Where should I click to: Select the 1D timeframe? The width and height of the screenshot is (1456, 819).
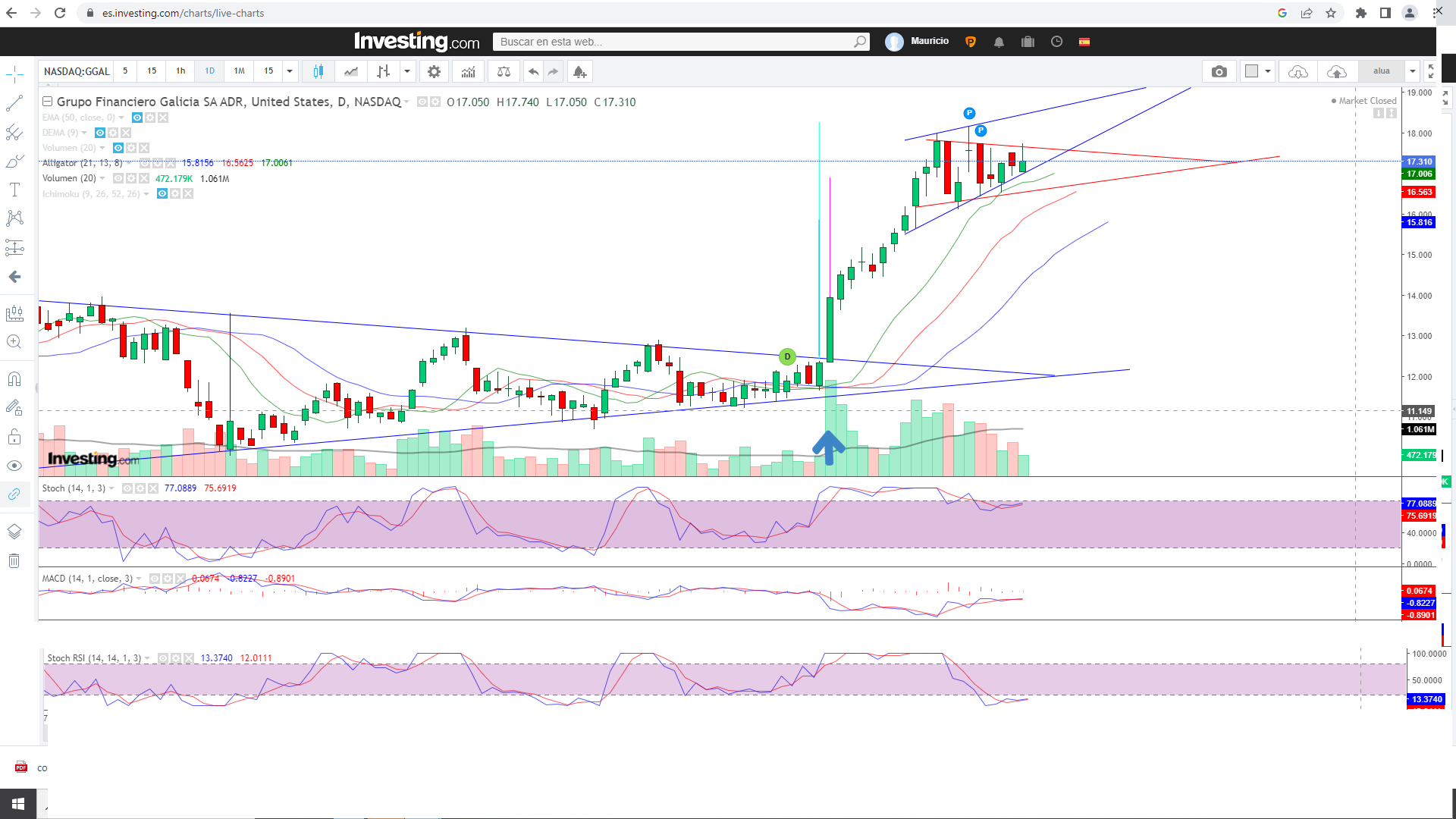(209, 71)
